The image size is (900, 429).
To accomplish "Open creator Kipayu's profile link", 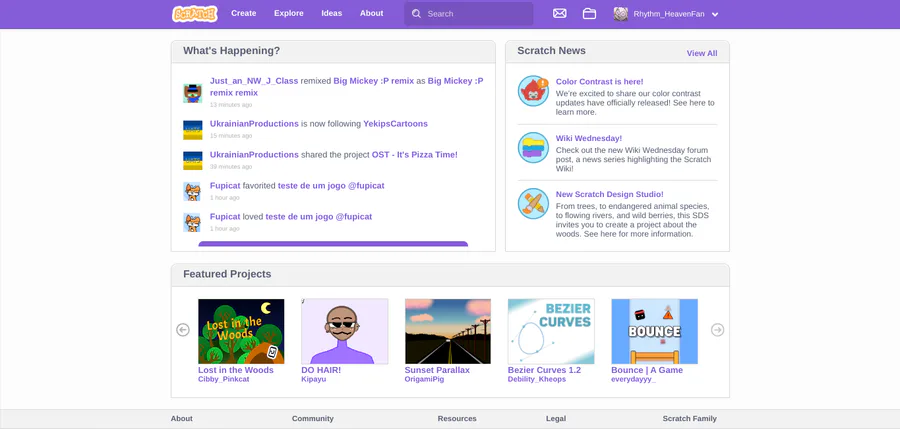I will (313, 379).
